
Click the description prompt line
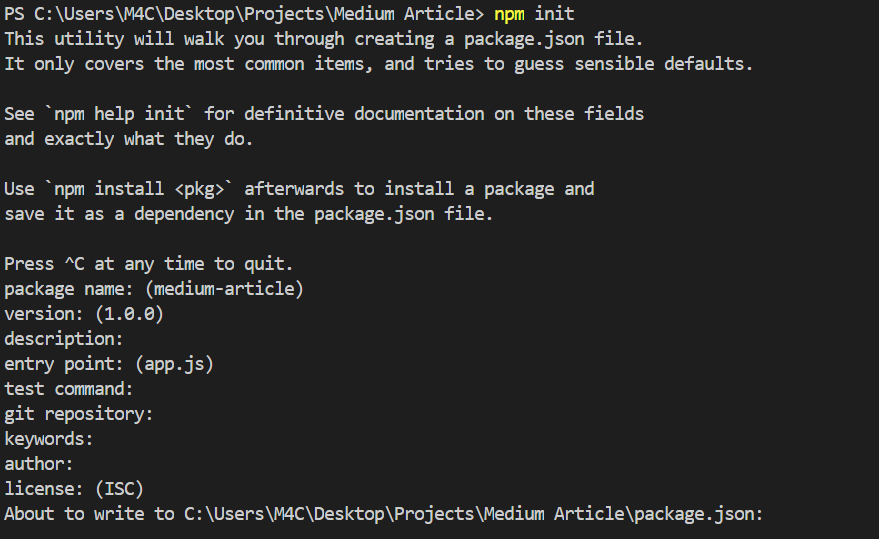pyautogui.click(x=64, y=339)
